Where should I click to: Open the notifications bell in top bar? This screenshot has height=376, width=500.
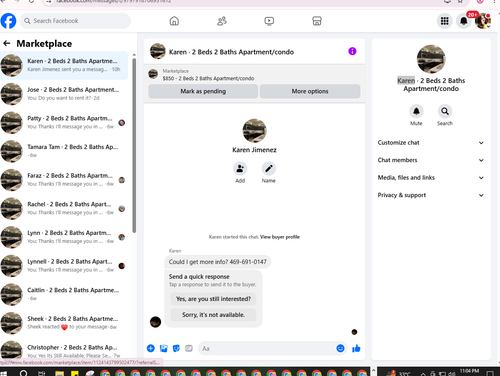pos(464,21)
